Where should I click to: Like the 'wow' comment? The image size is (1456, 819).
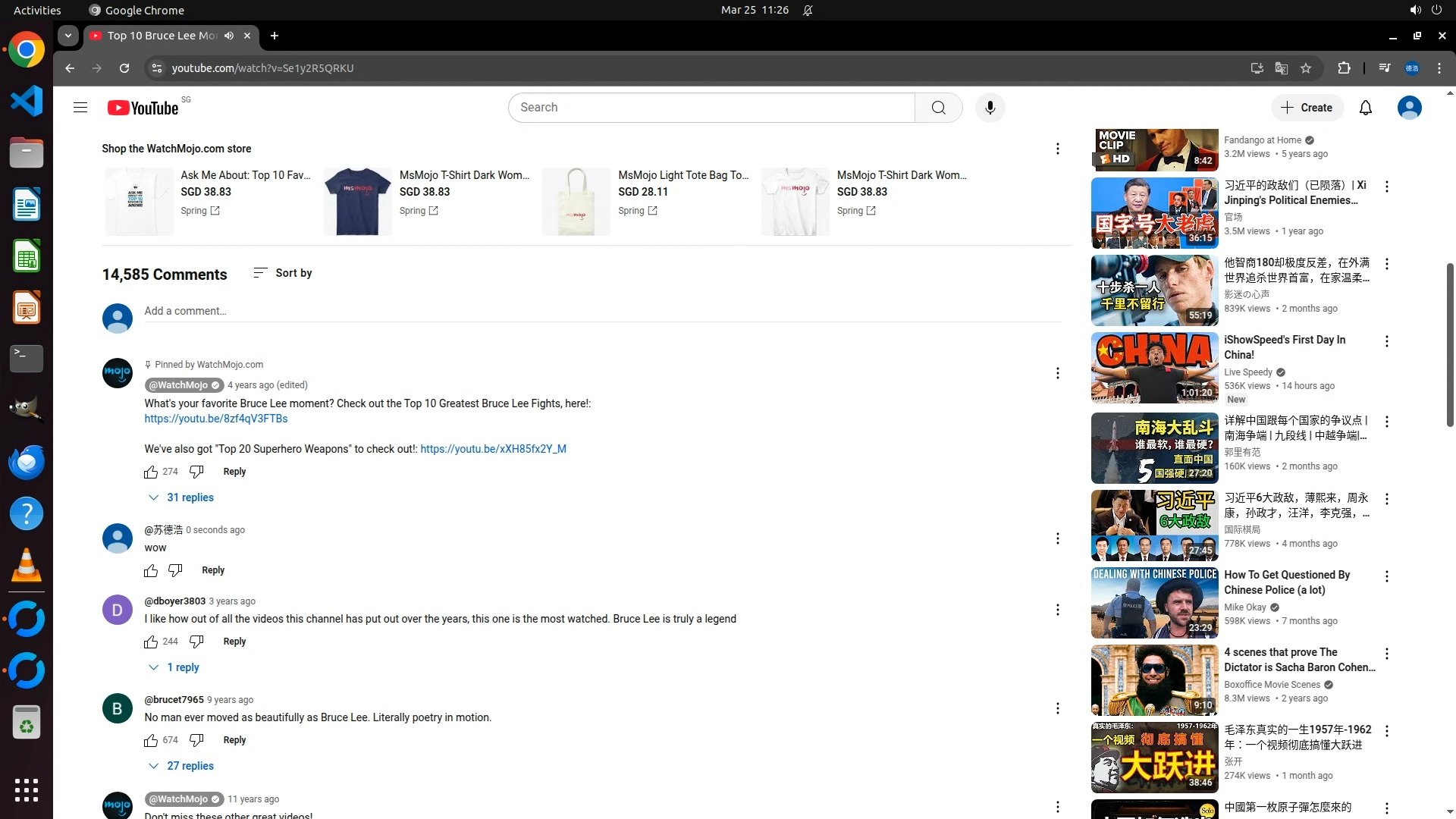coord(151,570)
